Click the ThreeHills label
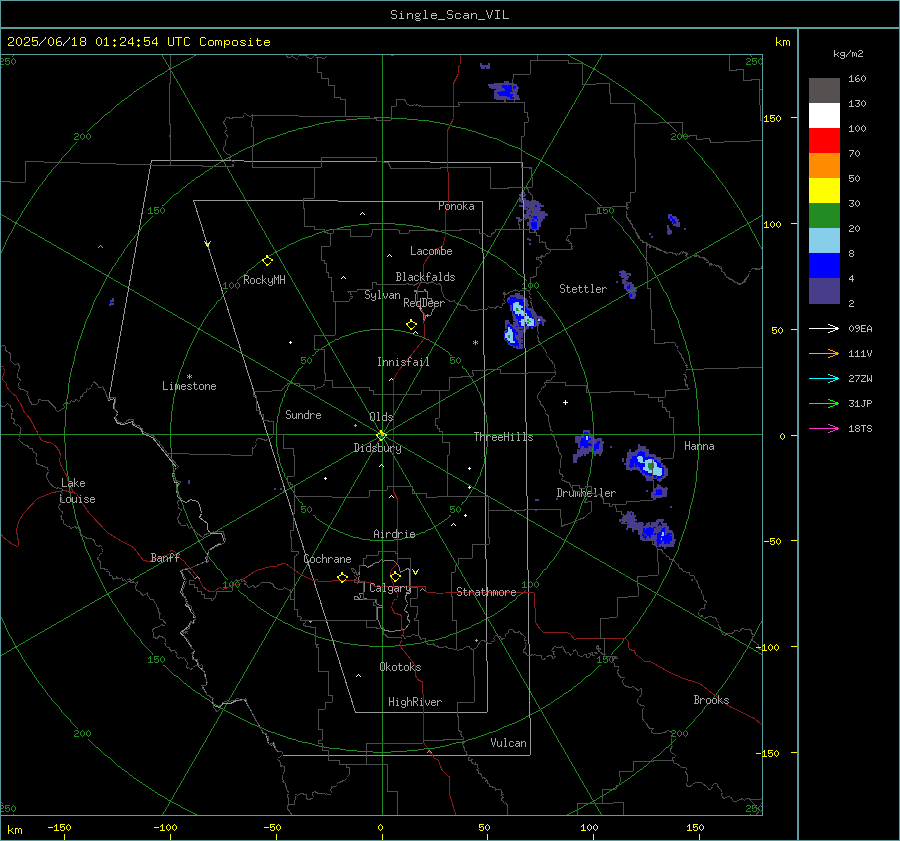The image size is (900, 841). point(503,437)
